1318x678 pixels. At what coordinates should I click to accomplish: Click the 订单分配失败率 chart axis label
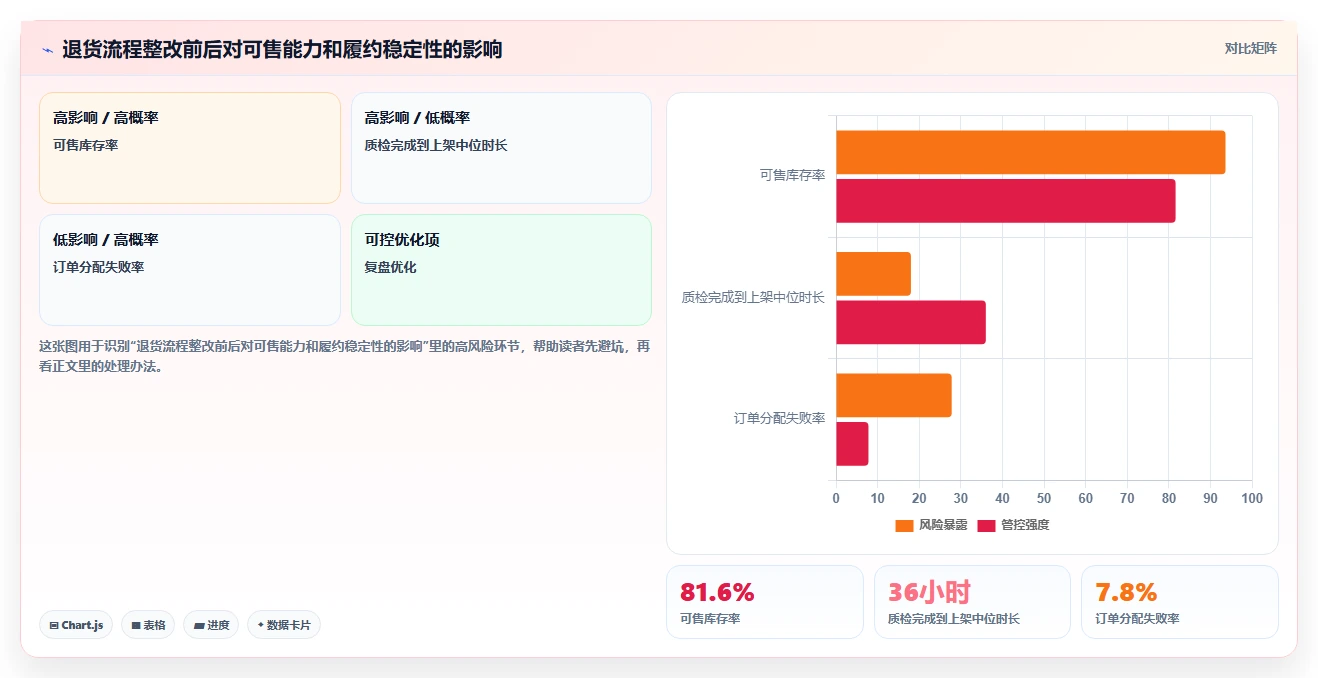(779, 418)
